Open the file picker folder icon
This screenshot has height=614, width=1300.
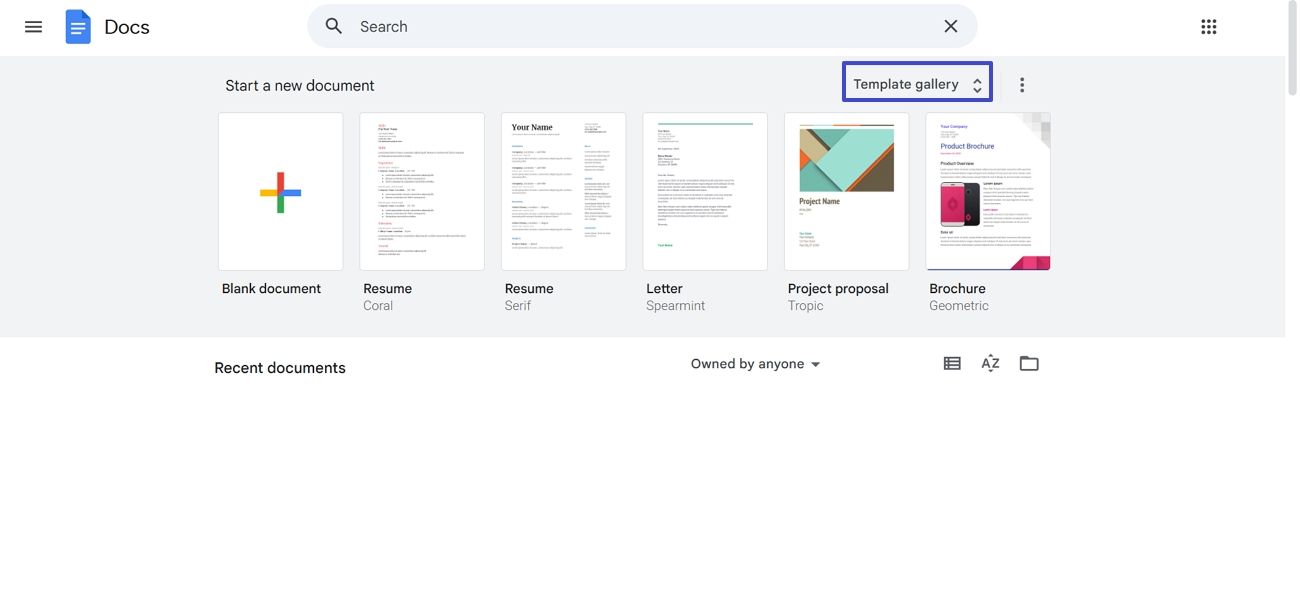coord(1029,363)
